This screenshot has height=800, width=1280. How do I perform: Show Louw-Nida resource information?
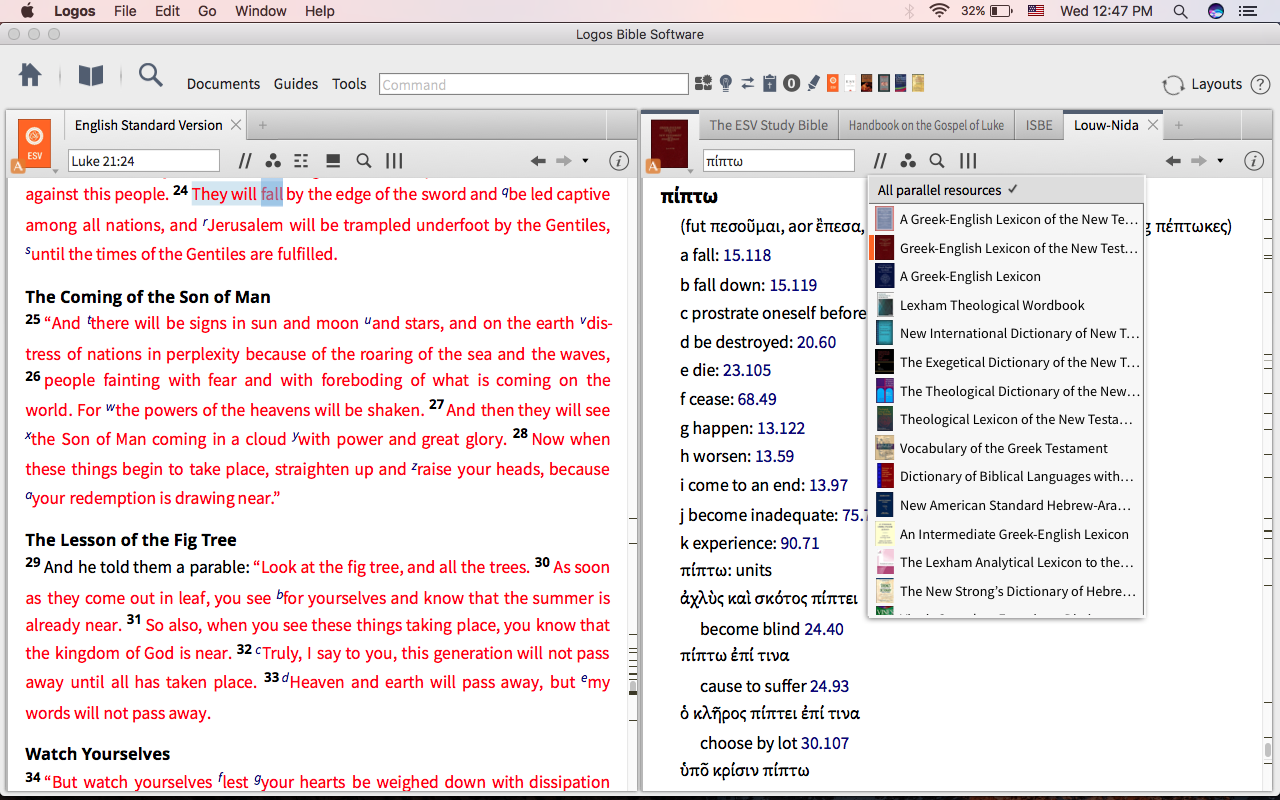[x=1254, y=161]
